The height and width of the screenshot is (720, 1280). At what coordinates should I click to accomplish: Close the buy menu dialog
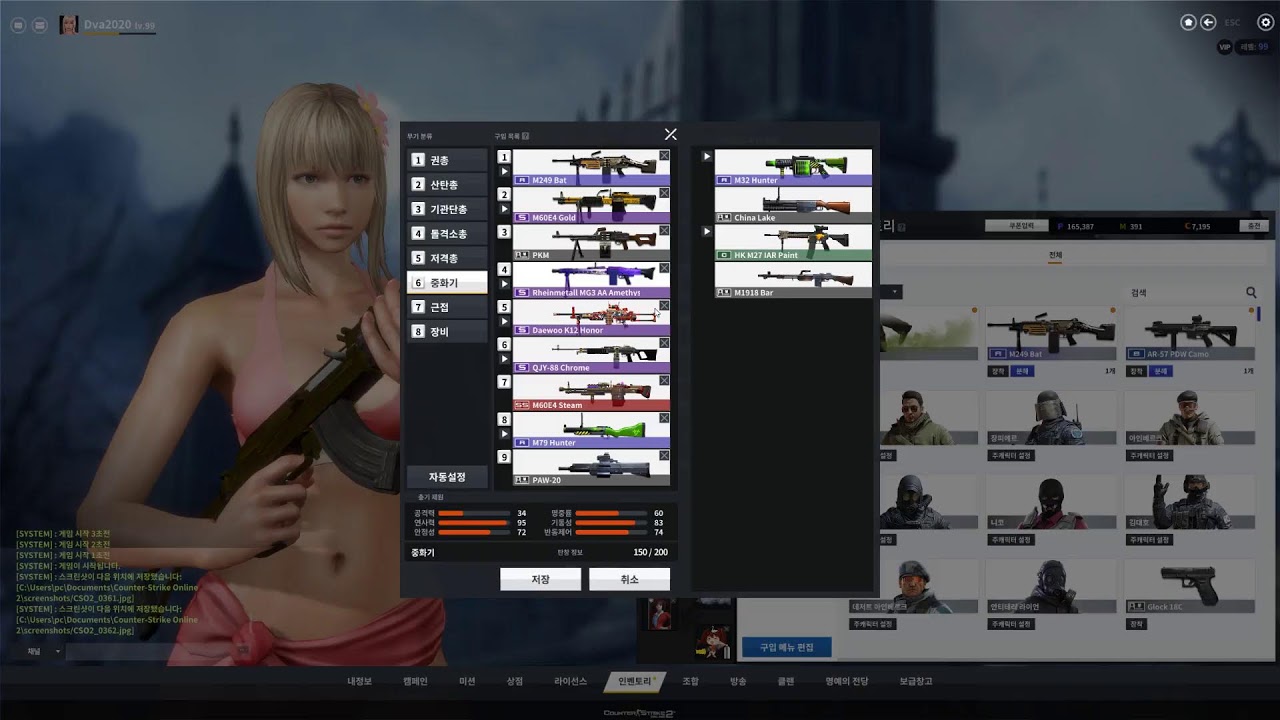[x=670, y=134]
